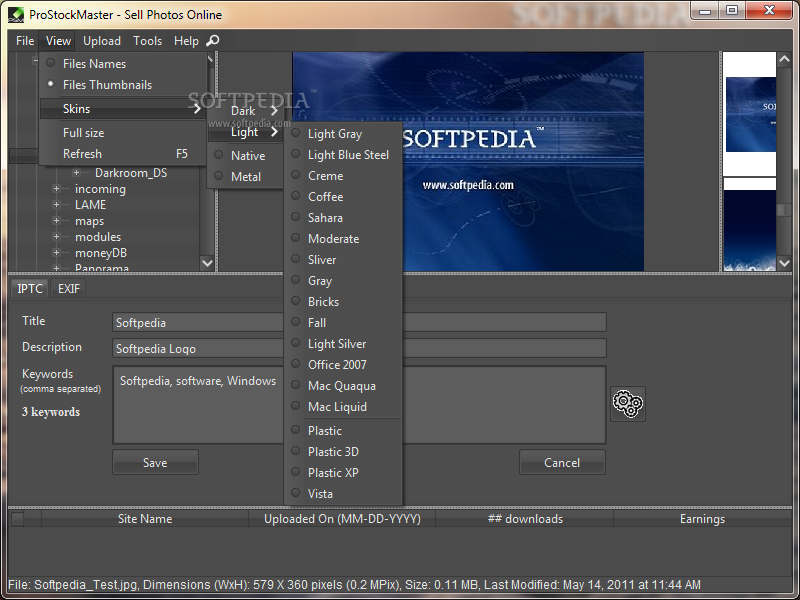Choose the Plastic 3D skin

(343, 452)
